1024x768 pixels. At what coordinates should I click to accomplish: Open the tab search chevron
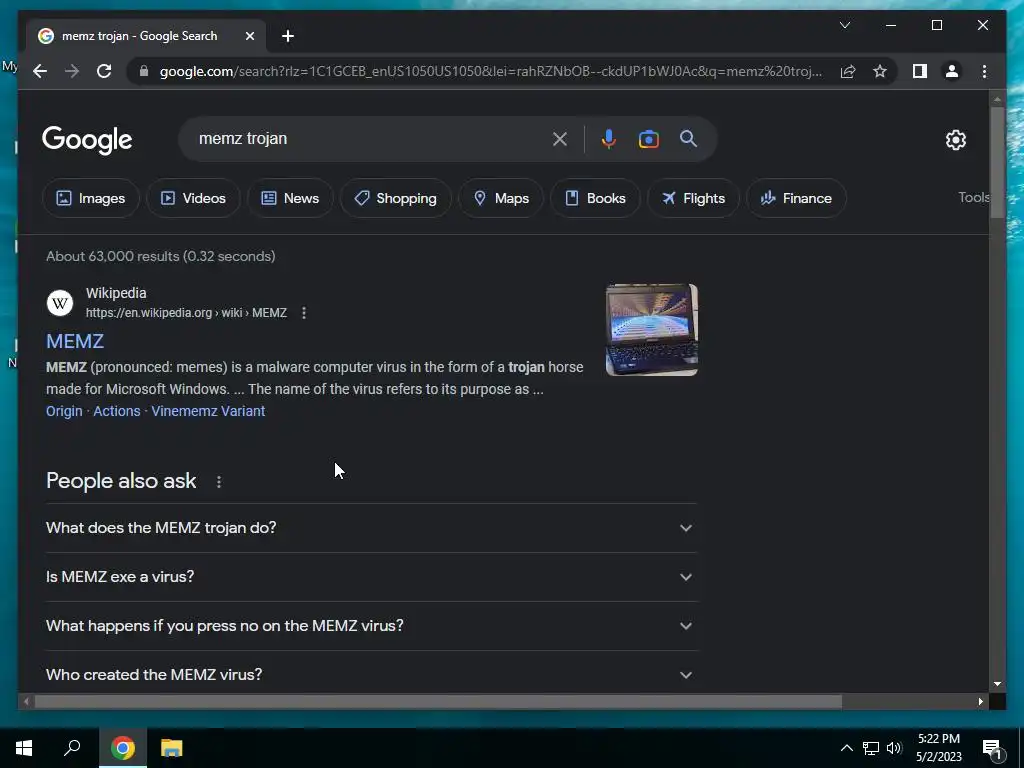pos(844,25)
